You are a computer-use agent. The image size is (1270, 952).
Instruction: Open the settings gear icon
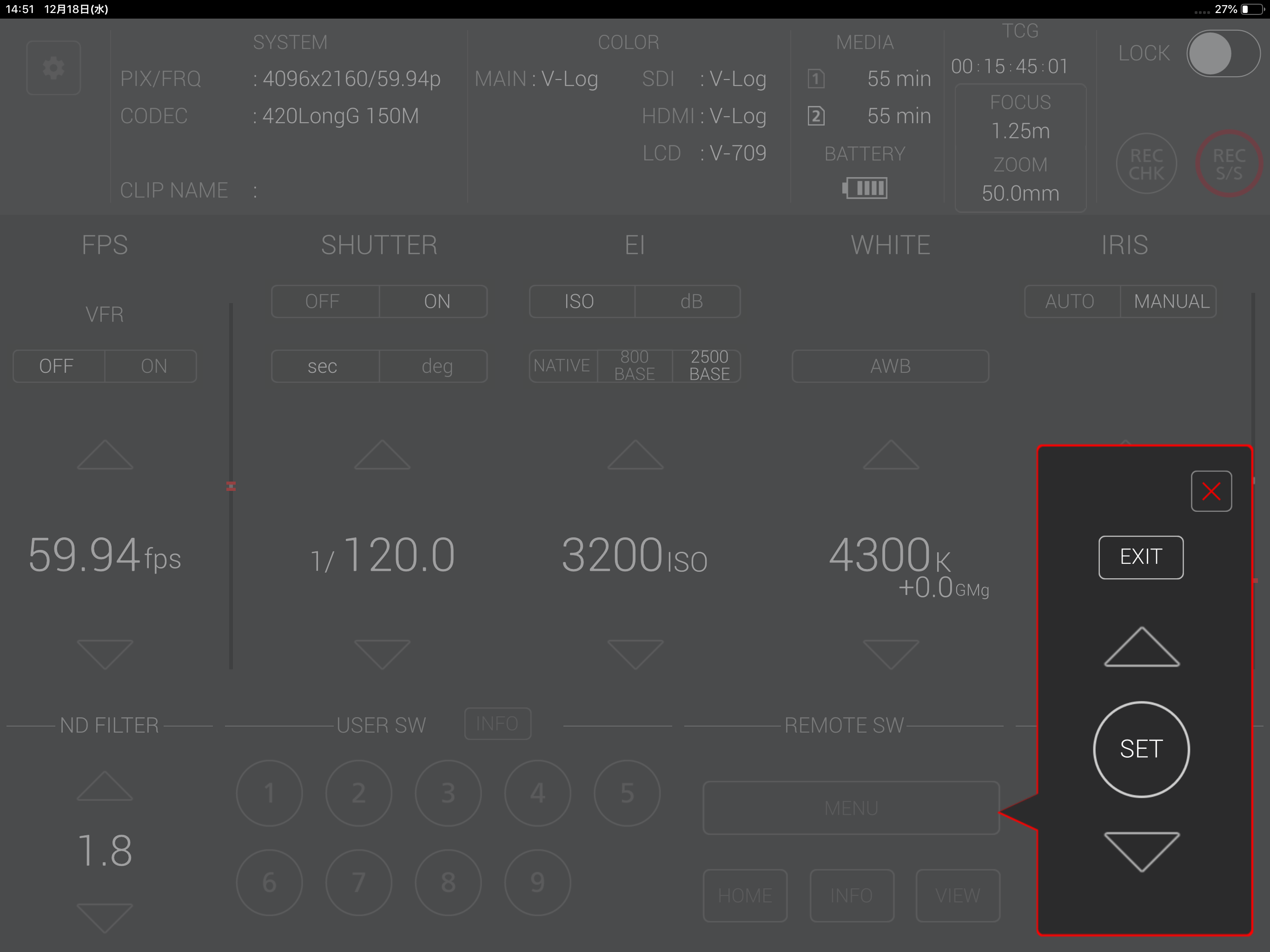click(x=53, y=68)
